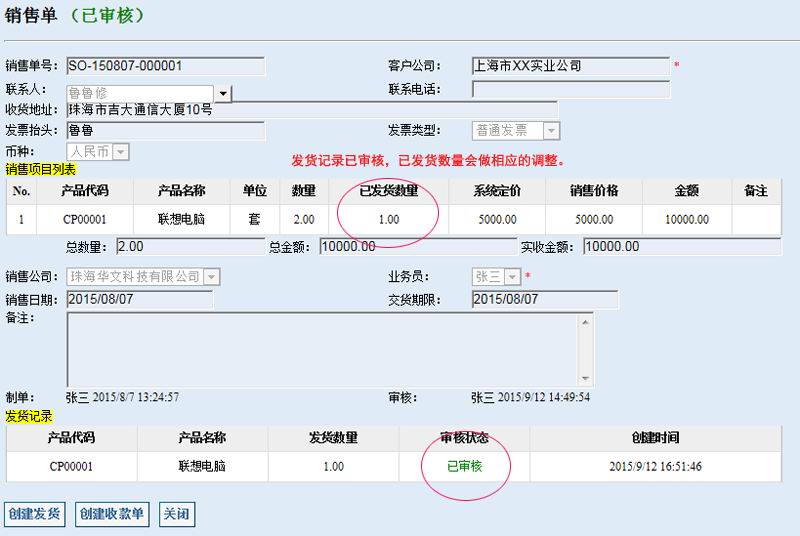Click the 审核状态 header in 发货记录
The height and width of the screenshot is (536, 800).
[464, 438]
